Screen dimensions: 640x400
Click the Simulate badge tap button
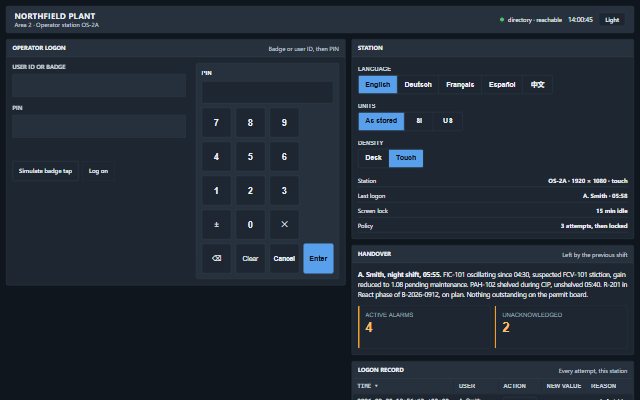click(x=45, y=171)
